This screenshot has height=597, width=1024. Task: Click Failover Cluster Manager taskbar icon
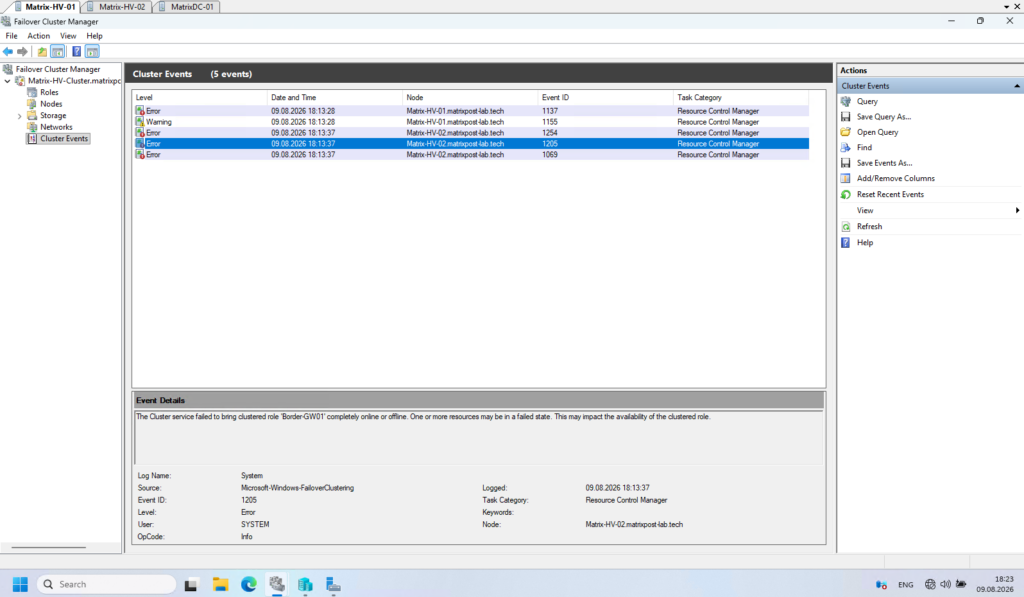277,585
